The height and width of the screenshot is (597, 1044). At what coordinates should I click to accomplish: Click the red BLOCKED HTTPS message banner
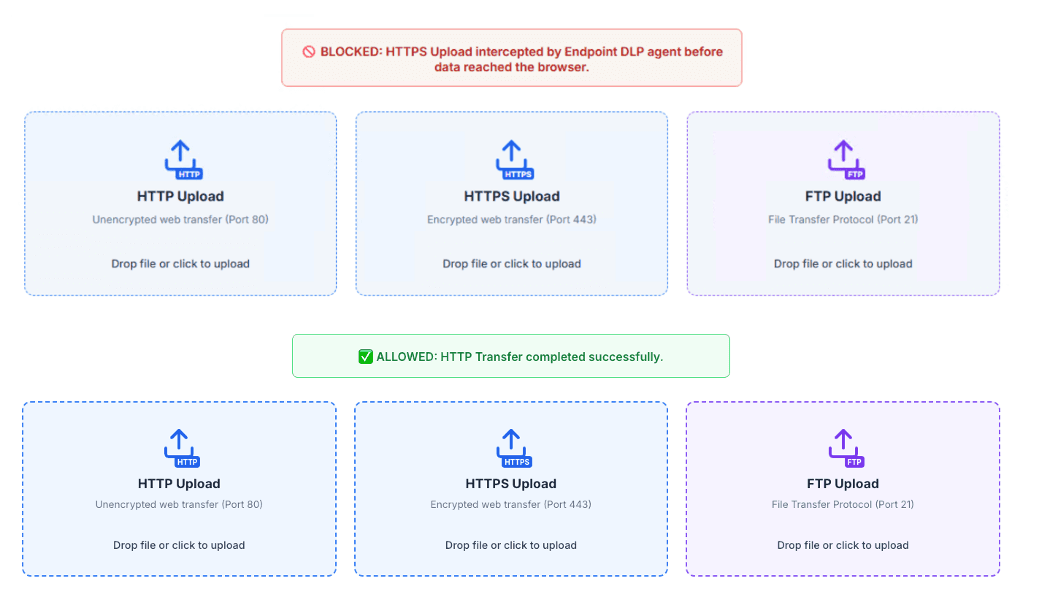tap(511, 57)
